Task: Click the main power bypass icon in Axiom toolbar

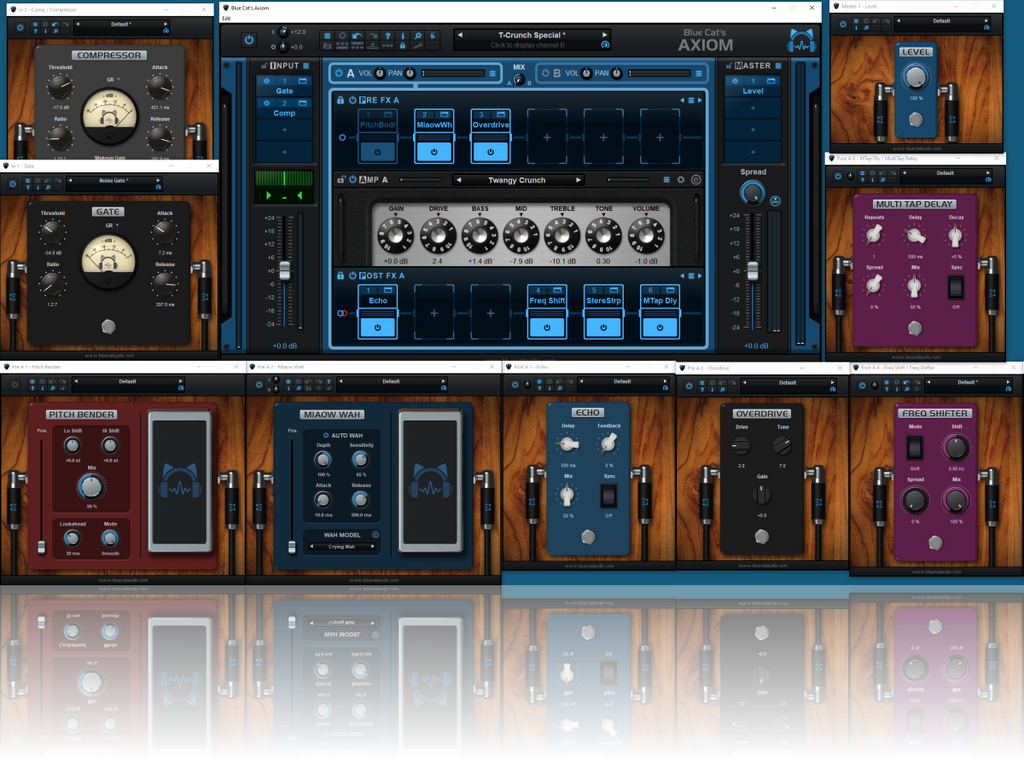Action: (249, 40)
